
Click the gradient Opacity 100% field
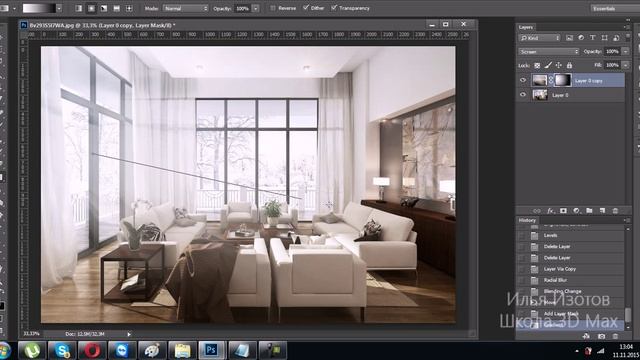[242, 8]
